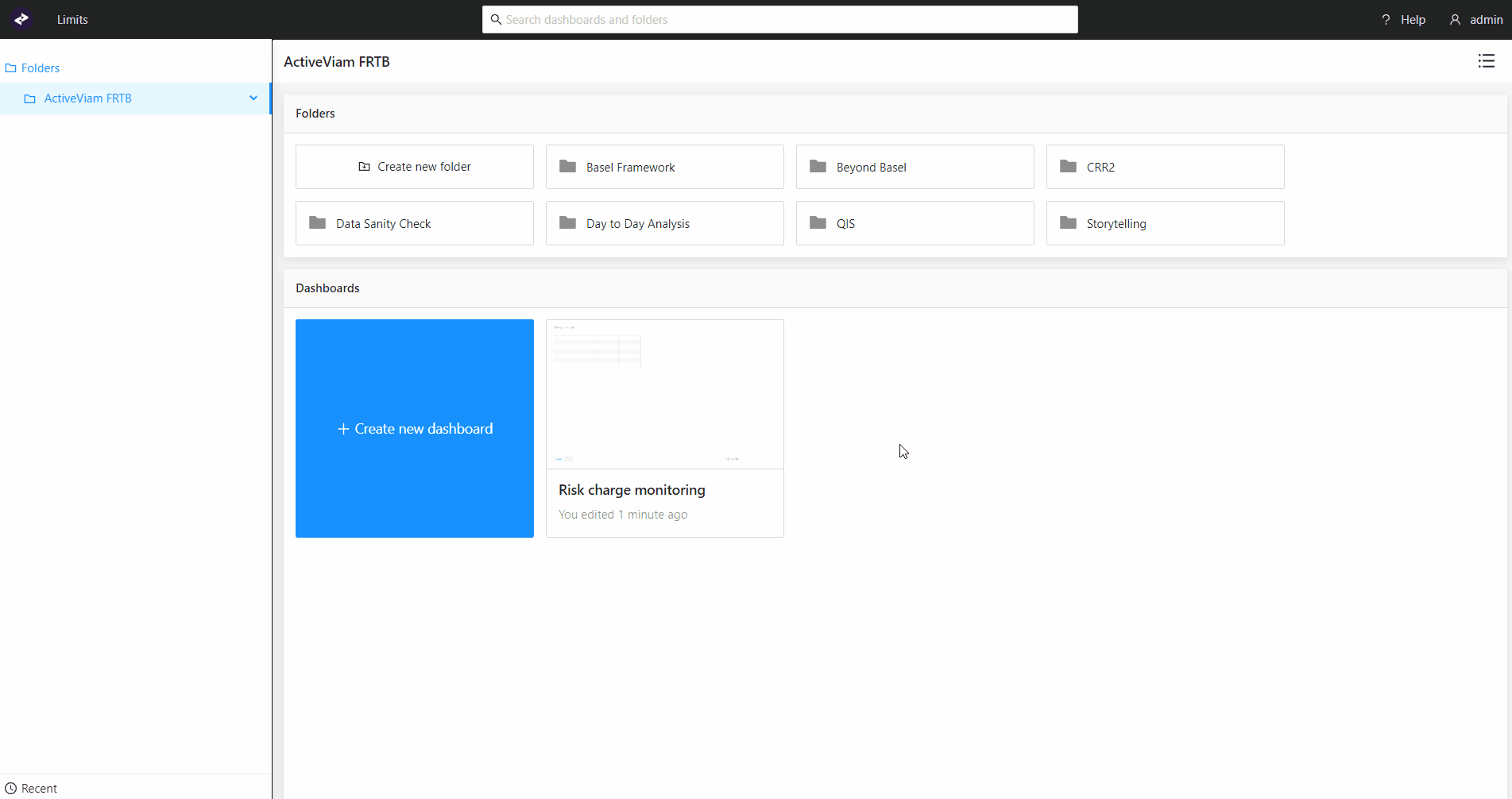Click the Help question mark icon

tap(1386, 20)
